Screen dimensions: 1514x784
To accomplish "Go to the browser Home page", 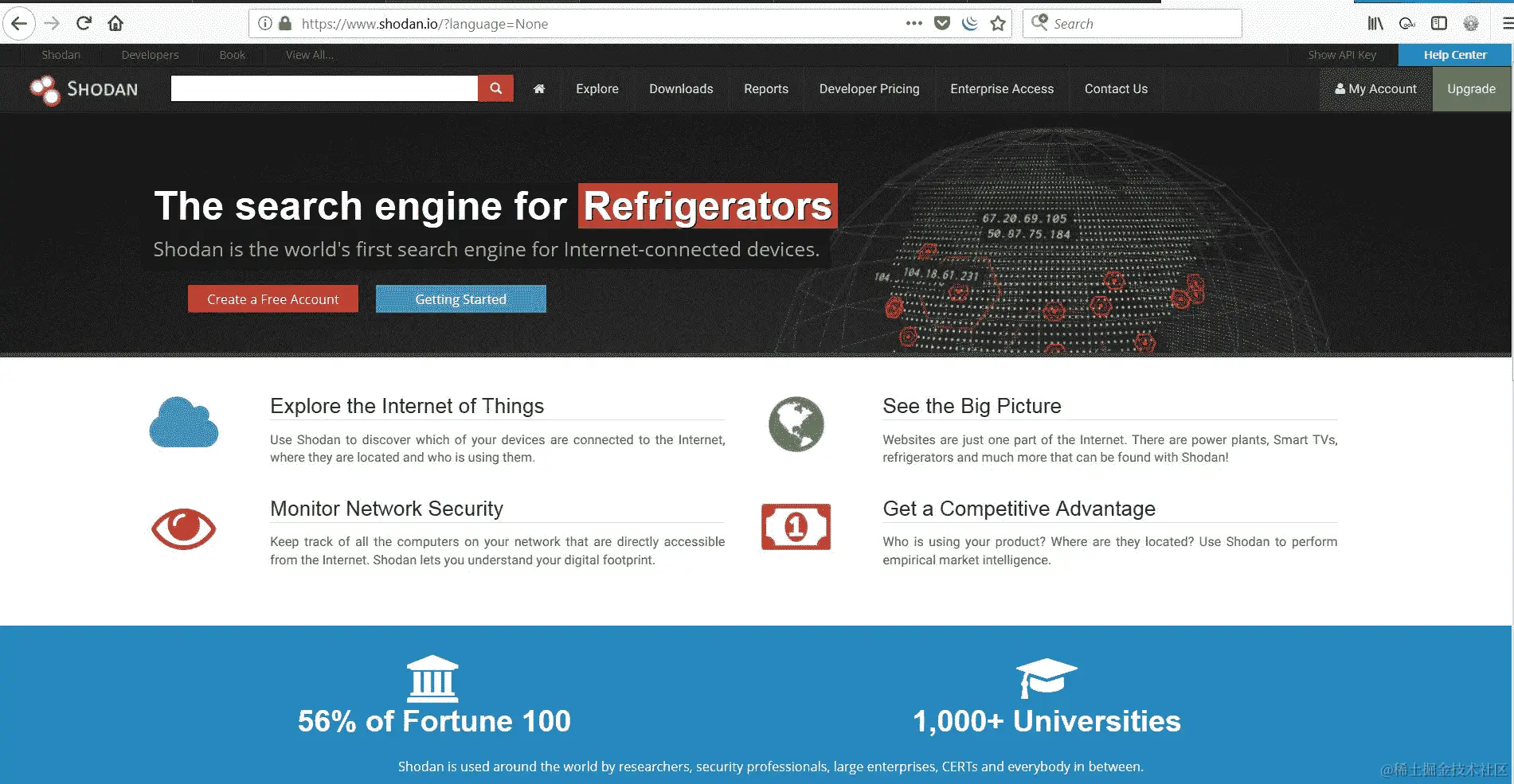I will [x=115, y=24].
